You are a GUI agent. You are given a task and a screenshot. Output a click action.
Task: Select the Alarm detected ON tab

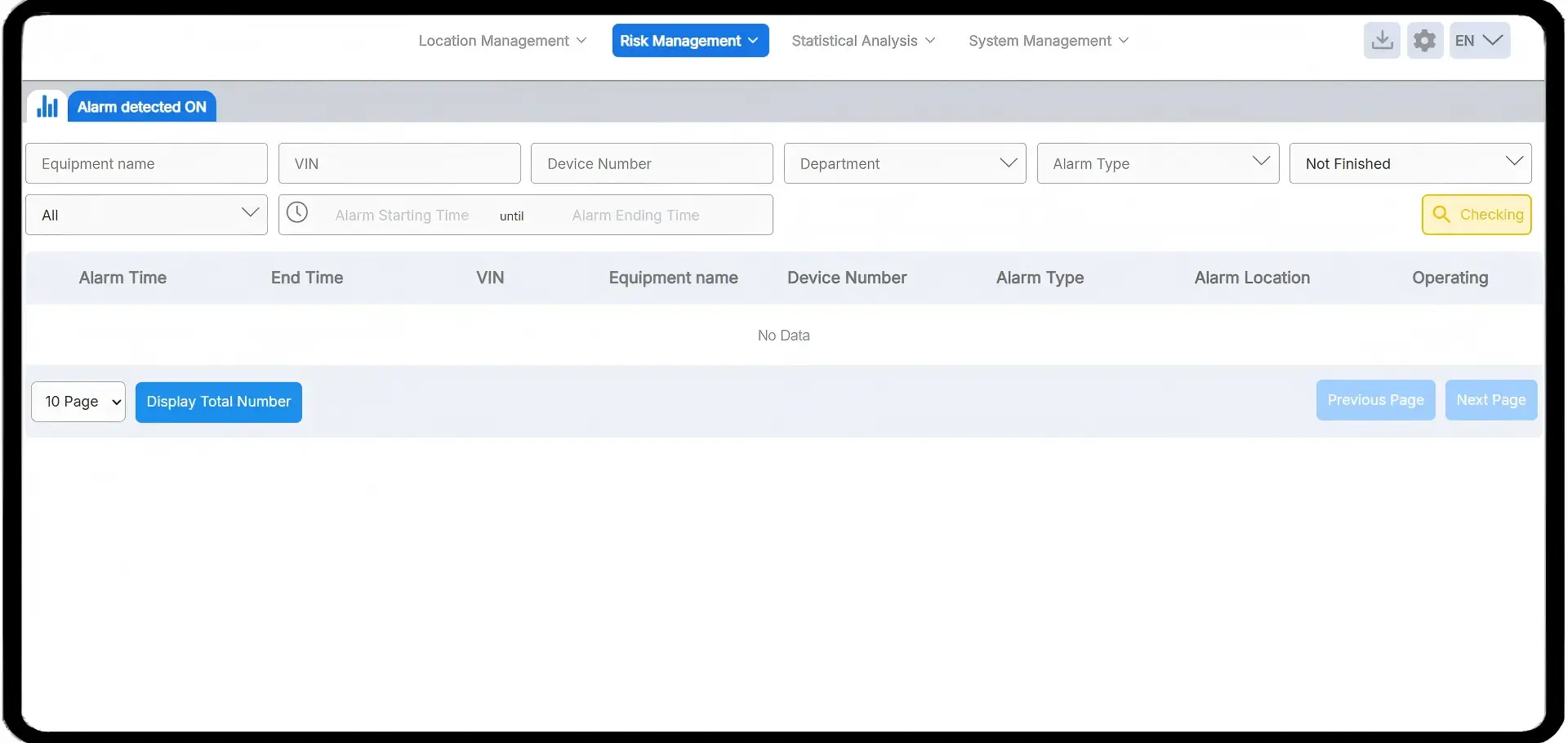141,107
